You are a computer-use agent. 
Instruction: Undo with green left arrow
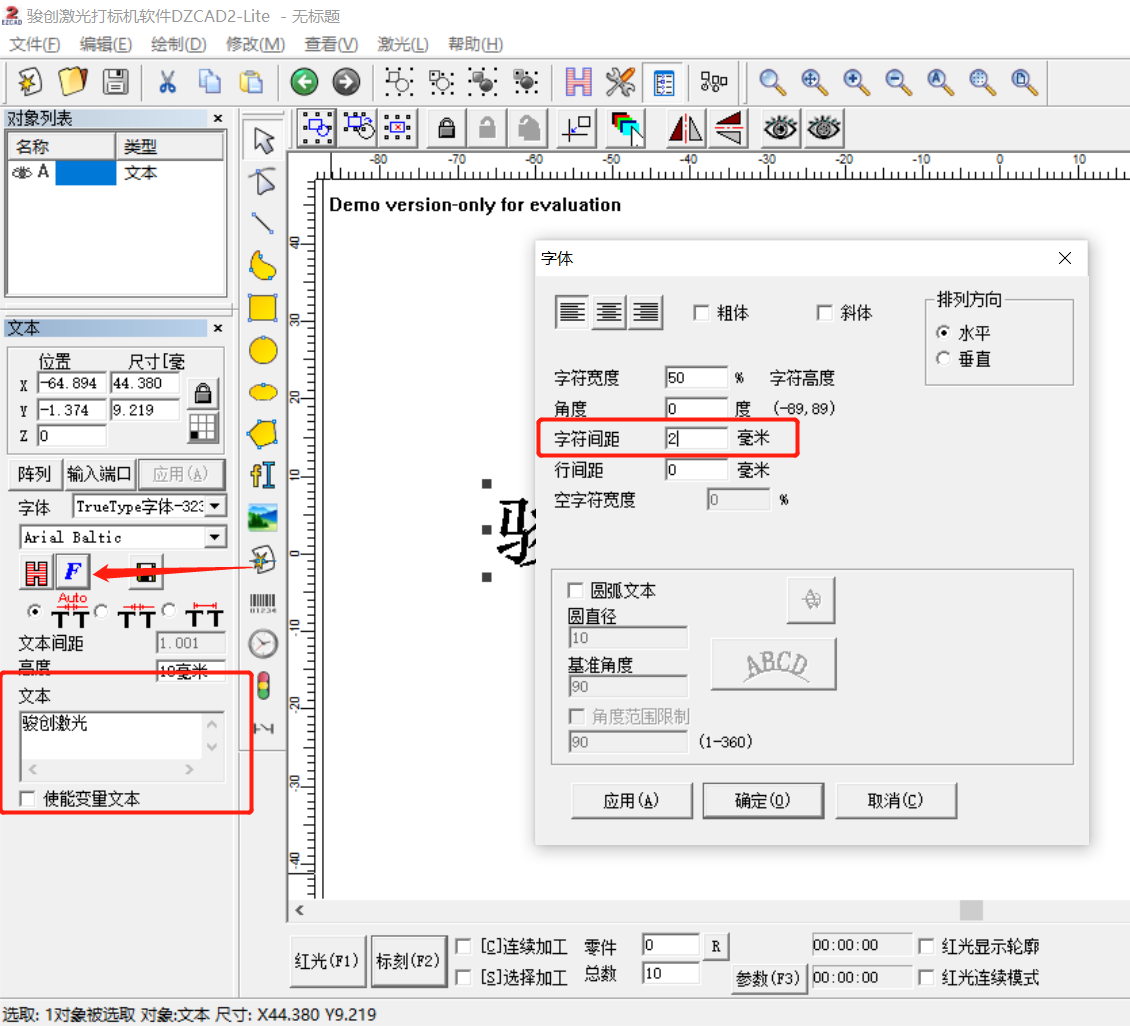[x=304, y=81]
